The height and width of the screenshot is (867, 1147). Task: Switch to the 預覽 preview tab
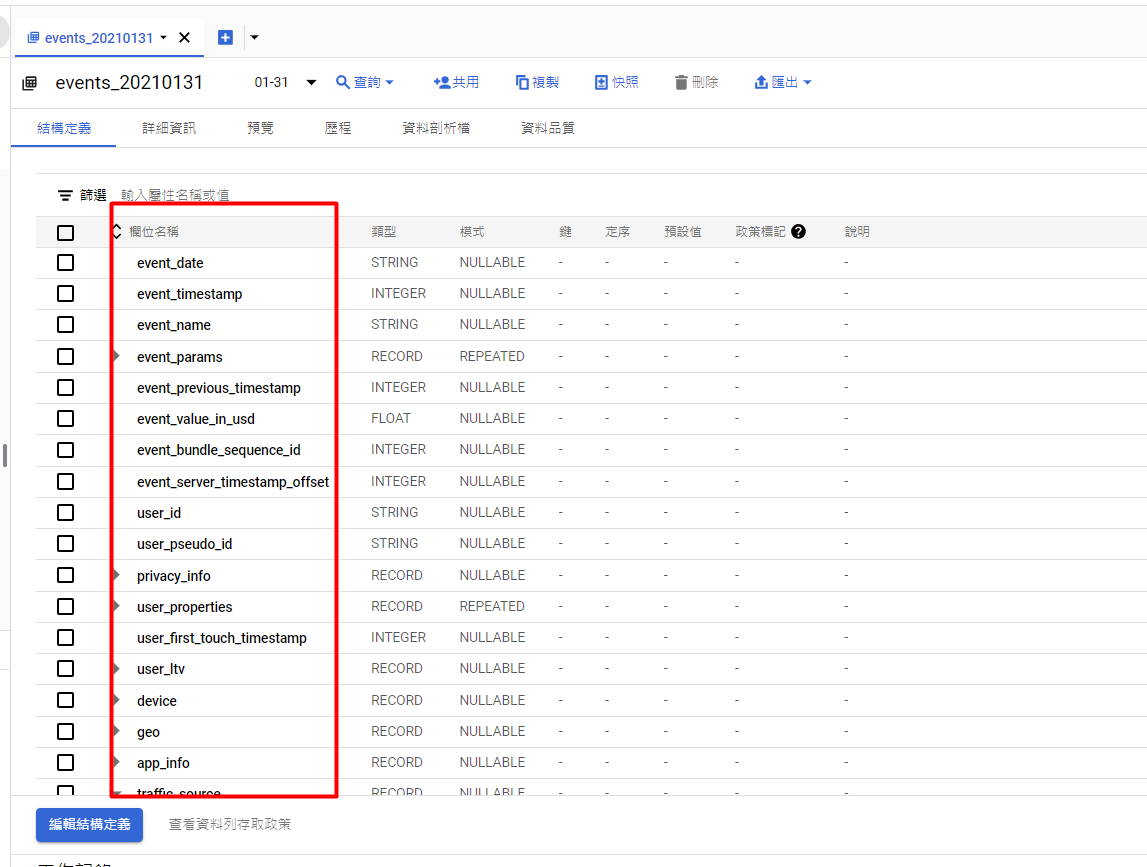(260, 128)
